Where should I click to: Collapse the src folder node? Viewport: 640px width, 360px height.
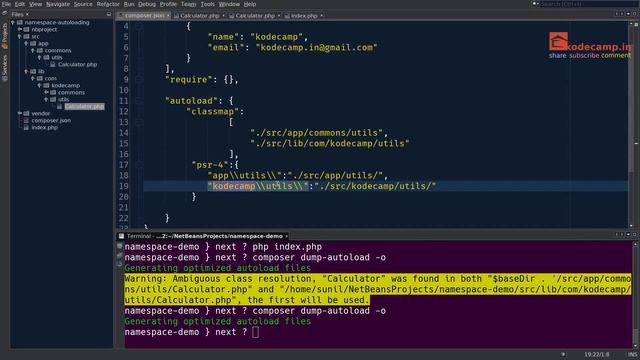point(20,36)
